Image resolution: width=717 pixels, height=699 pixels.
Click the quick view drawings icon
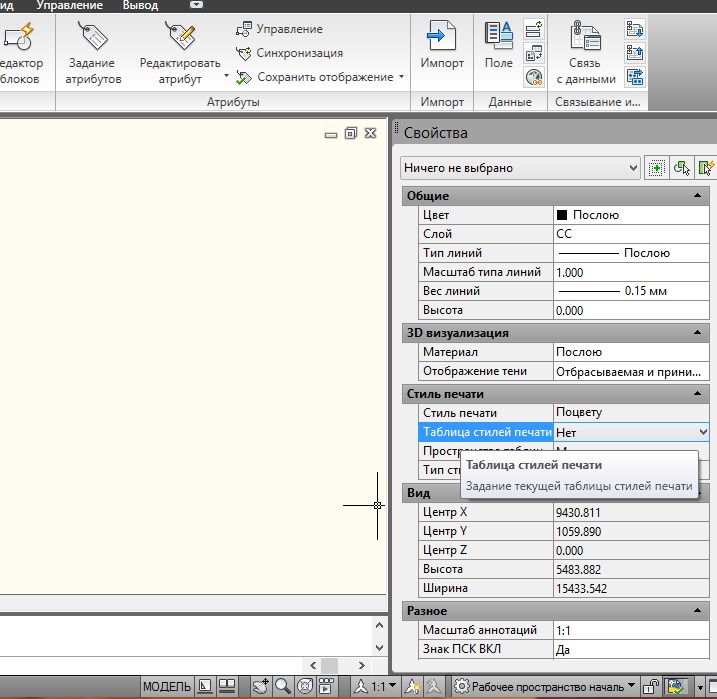(x=227, y=686)
